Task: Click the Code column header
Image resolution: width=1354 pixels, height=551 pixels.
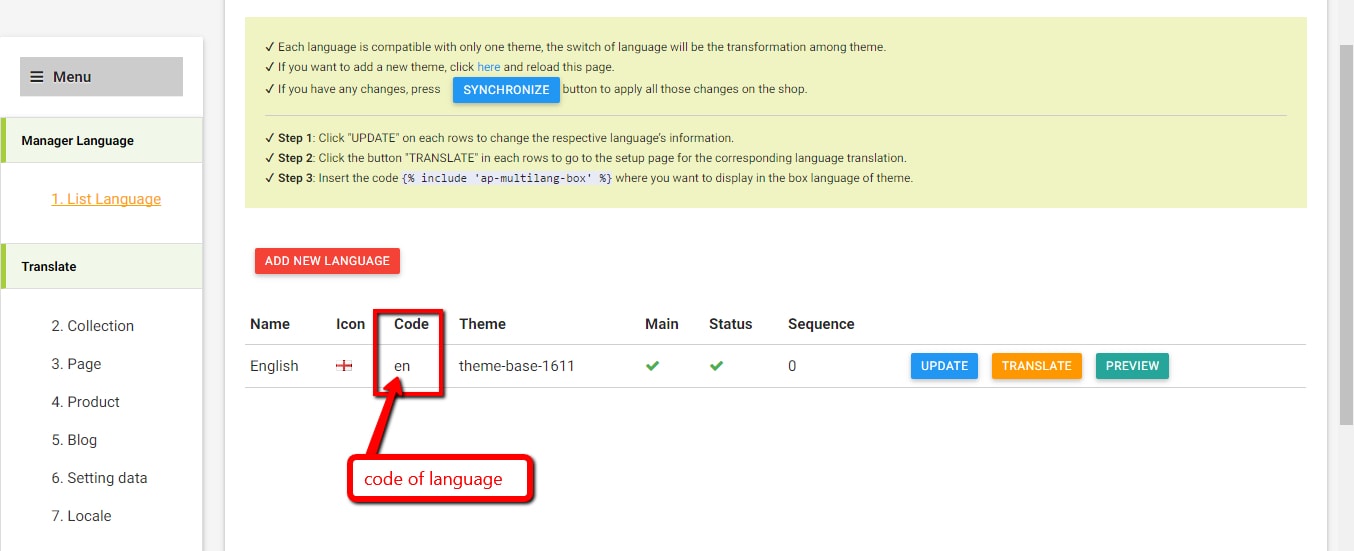Action: (x=411, y=324)
